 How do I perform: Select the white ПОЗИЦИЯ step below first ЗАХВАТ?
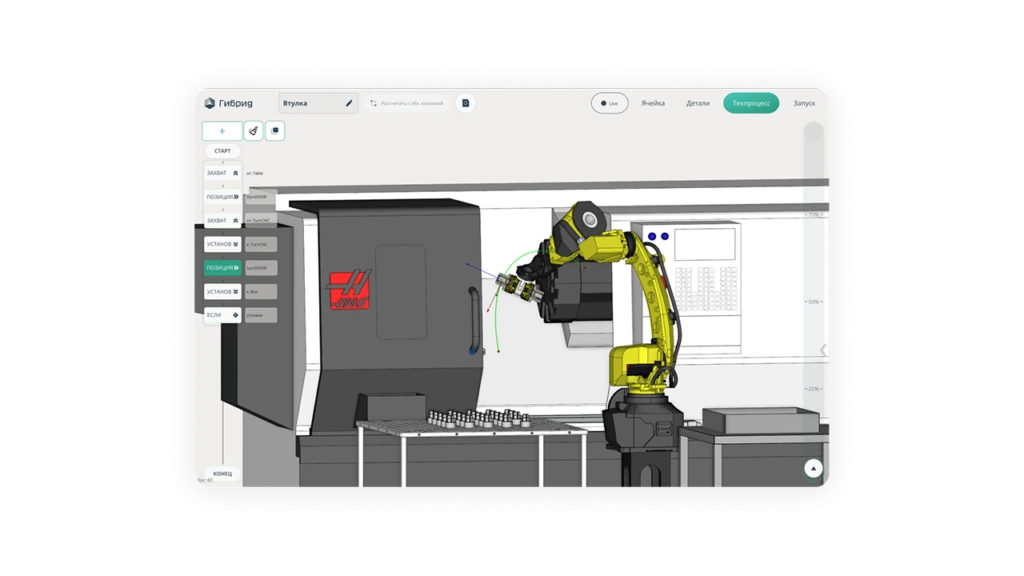[222, 197]
